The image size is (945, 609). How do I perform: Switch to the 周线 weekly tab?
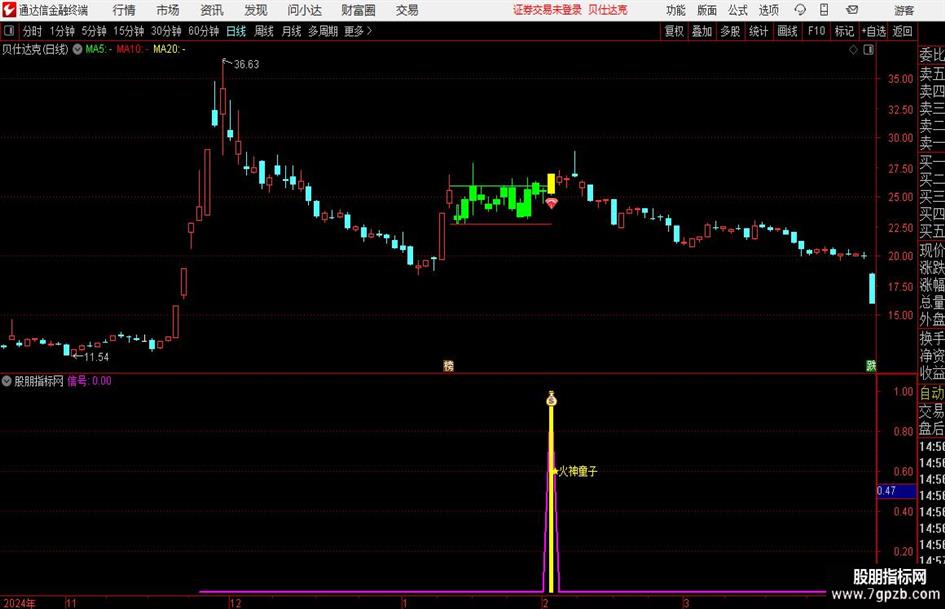264,31
